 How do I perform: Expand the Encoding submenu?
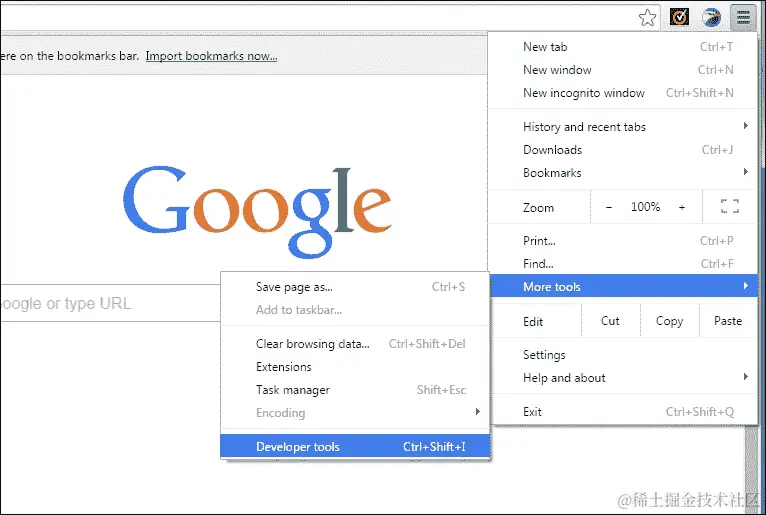[355, 413]
